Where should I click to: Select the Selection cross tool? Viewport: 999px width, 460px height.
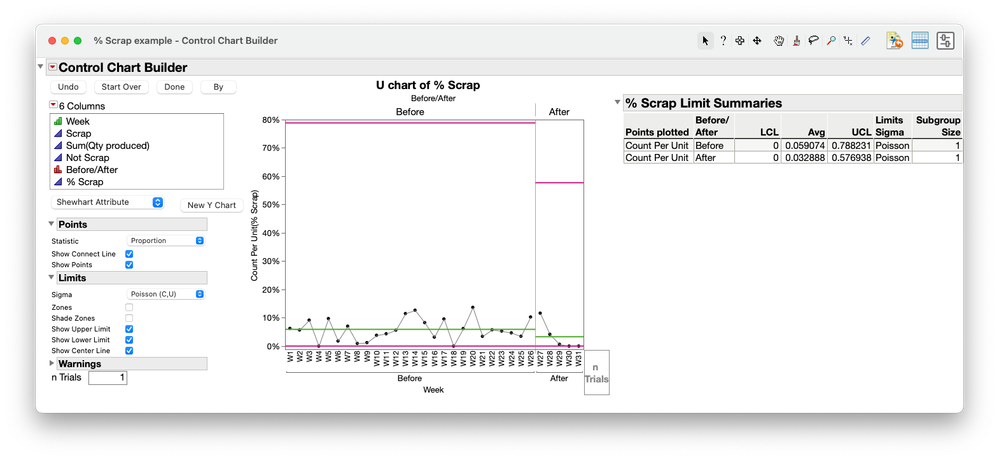click(x=740, y=41)
